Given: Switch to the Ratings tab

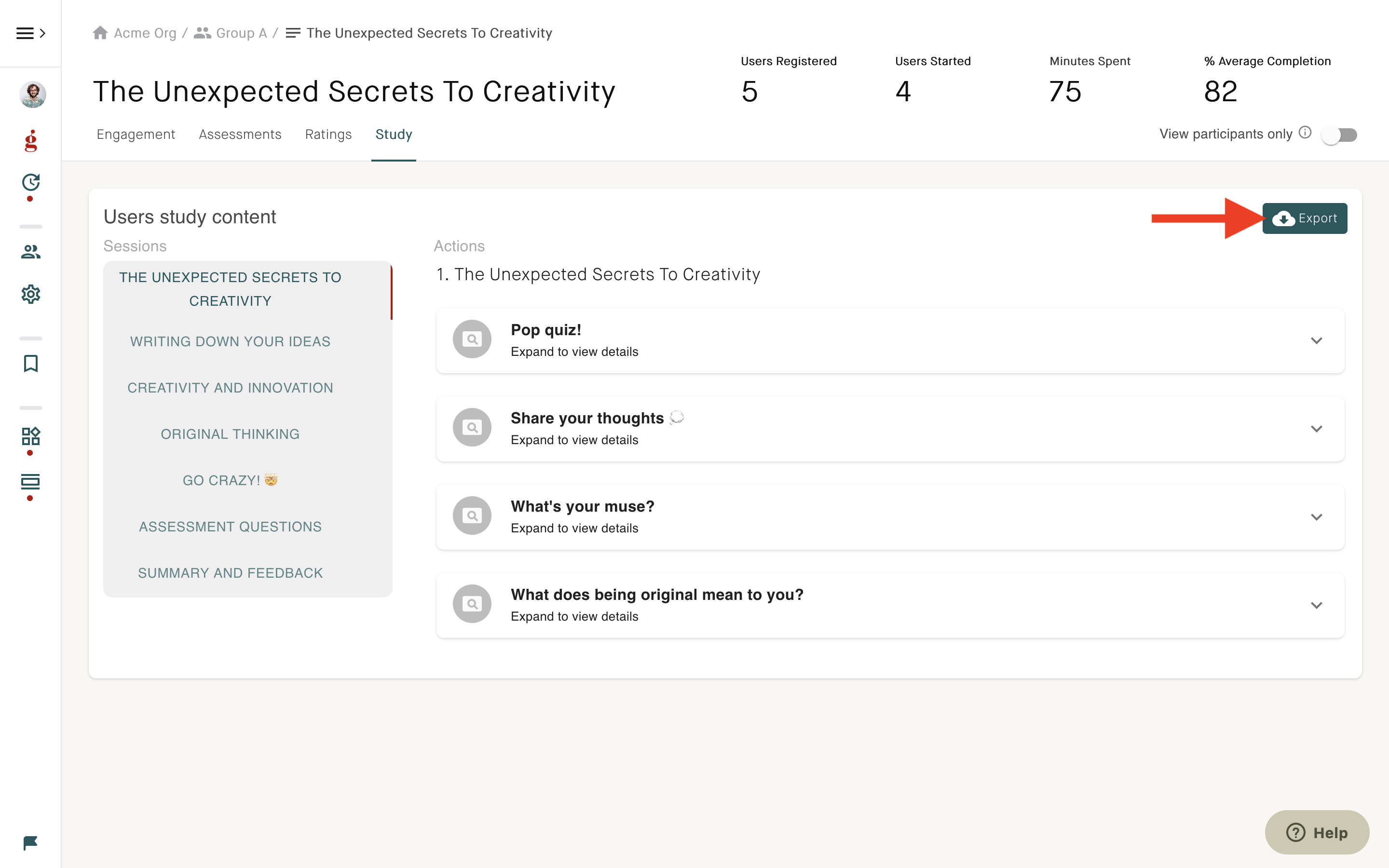Looking at the screenshot, I should pos(328,135).
